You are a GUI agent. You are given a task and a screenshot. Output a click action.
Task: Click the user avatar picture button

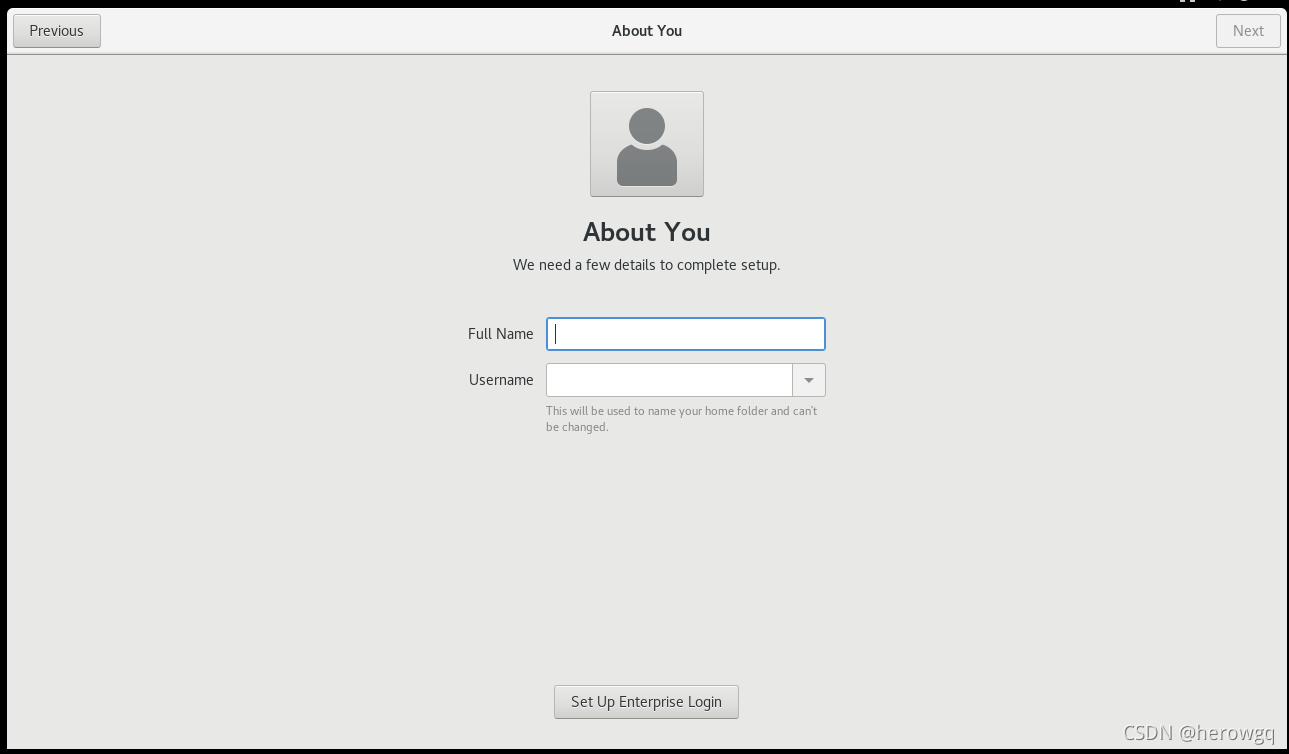(x=647, y=144)
